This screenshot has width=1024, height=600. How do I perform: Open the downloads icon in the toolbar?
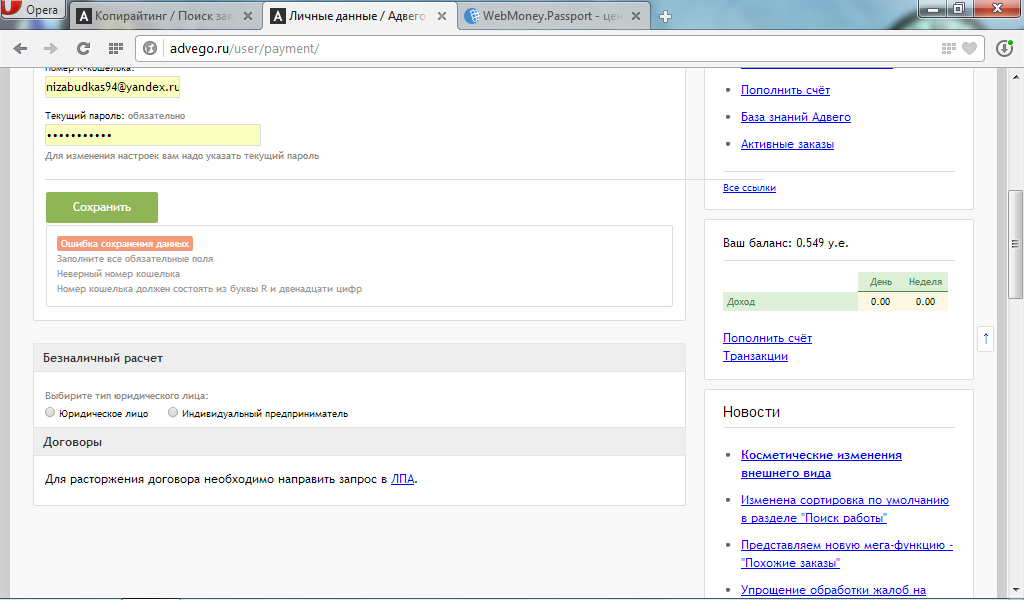[1004, 48]
